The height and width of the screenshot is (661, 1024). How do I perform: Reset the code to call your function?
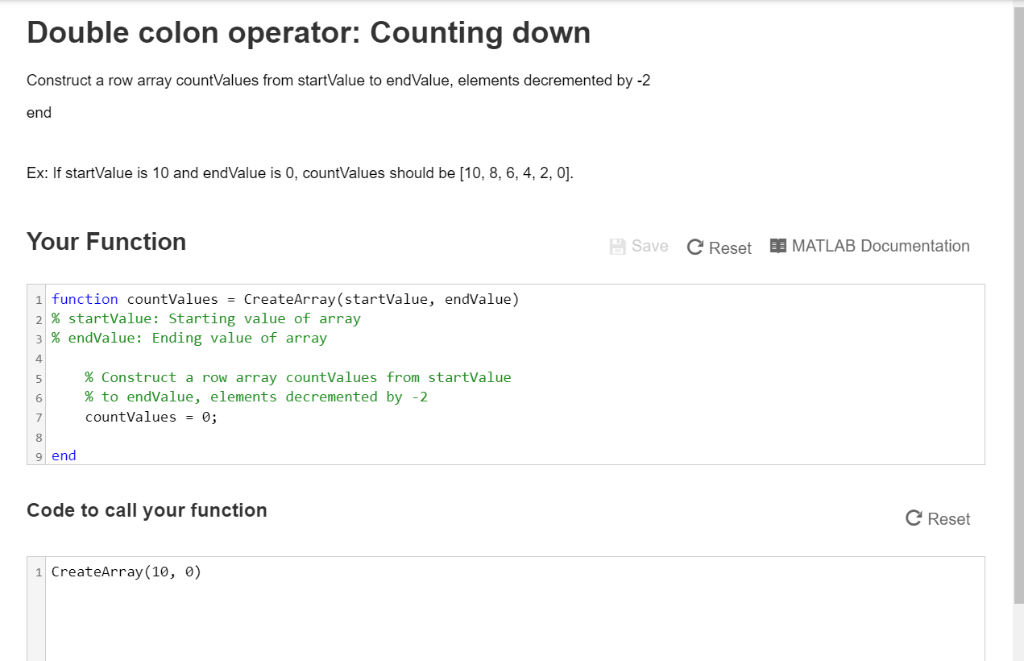938,519
